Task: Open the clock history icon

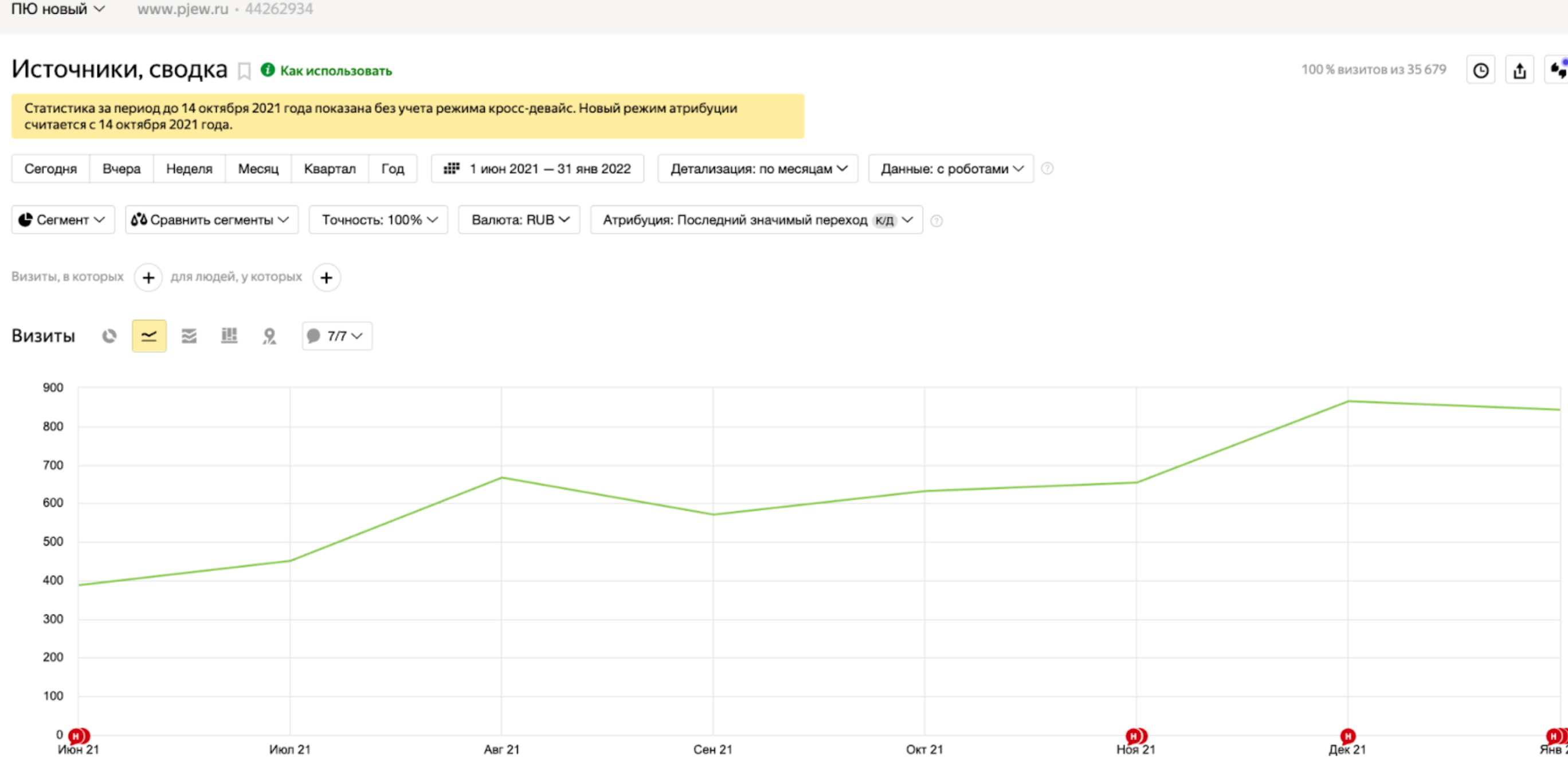Action: click(1480, 71)
